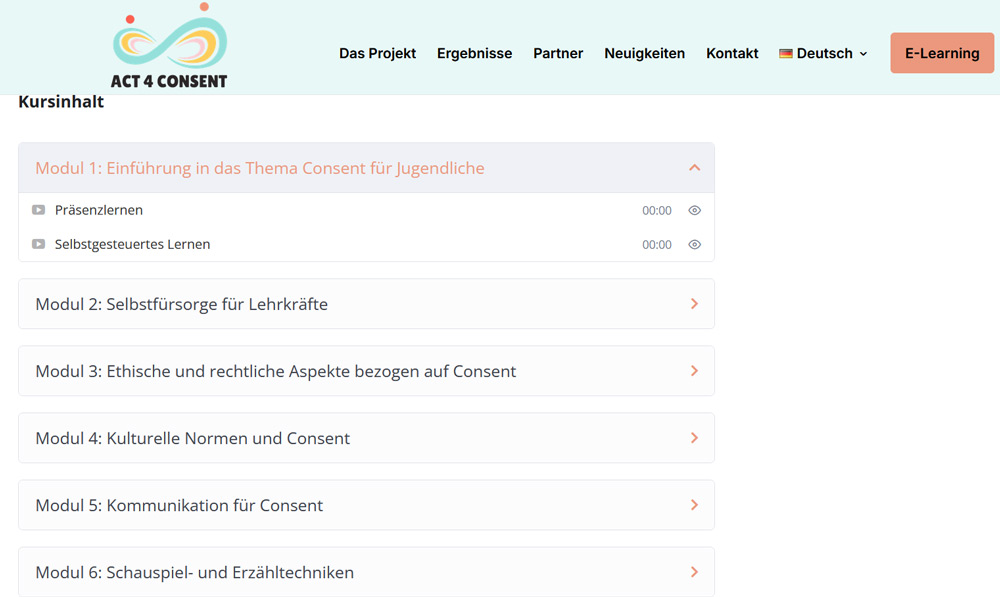Go to the Ergebnisse menu item

pyautogui.click(x=474, y=54)
